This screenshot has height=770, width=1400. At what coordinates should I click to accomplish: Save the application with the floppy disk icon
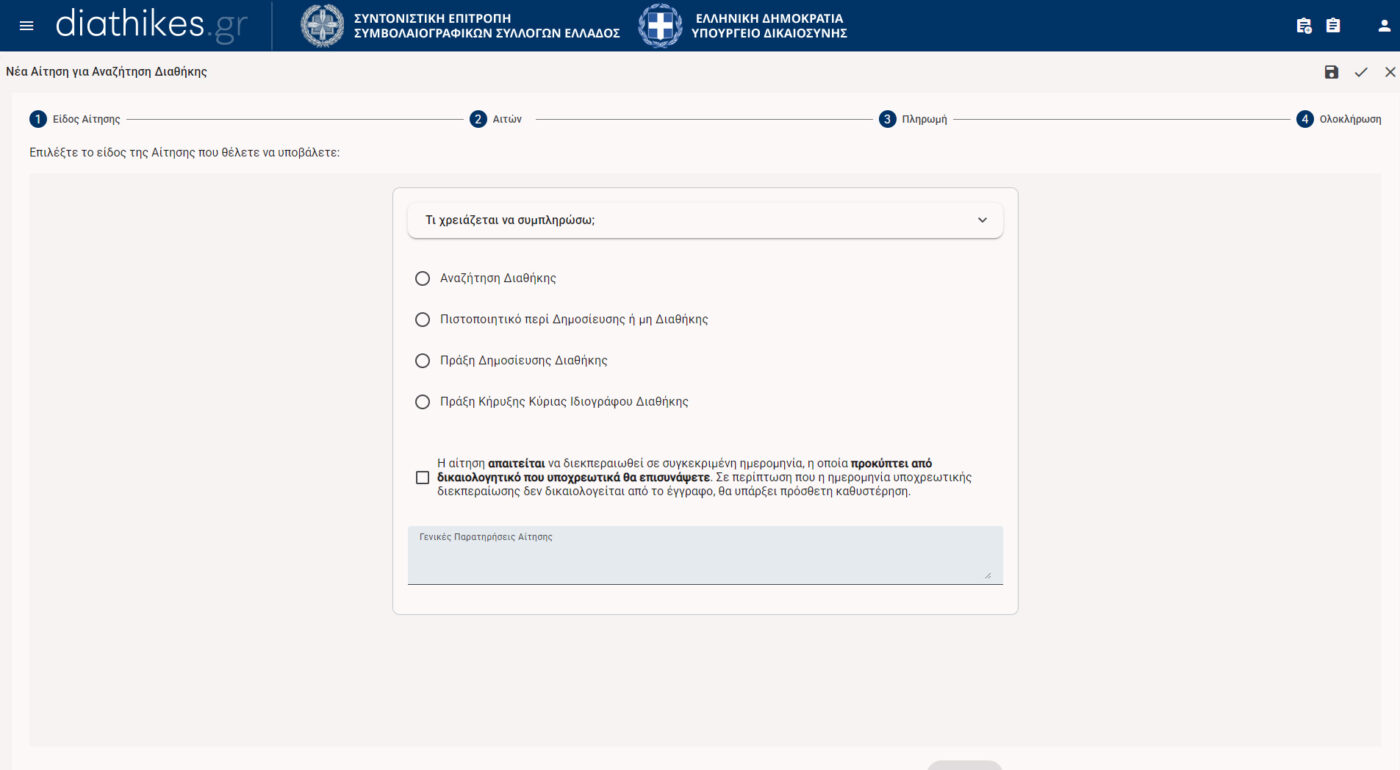1331,72
